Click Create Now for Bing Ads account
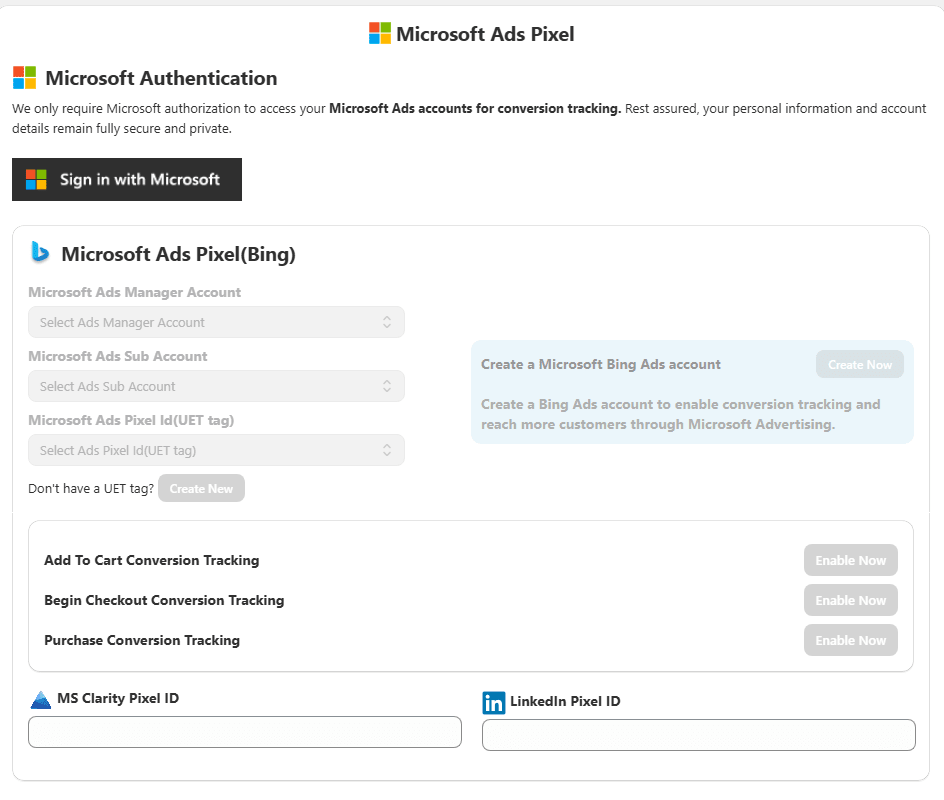This screenshot has height=800, width=944. coord(860,364)
